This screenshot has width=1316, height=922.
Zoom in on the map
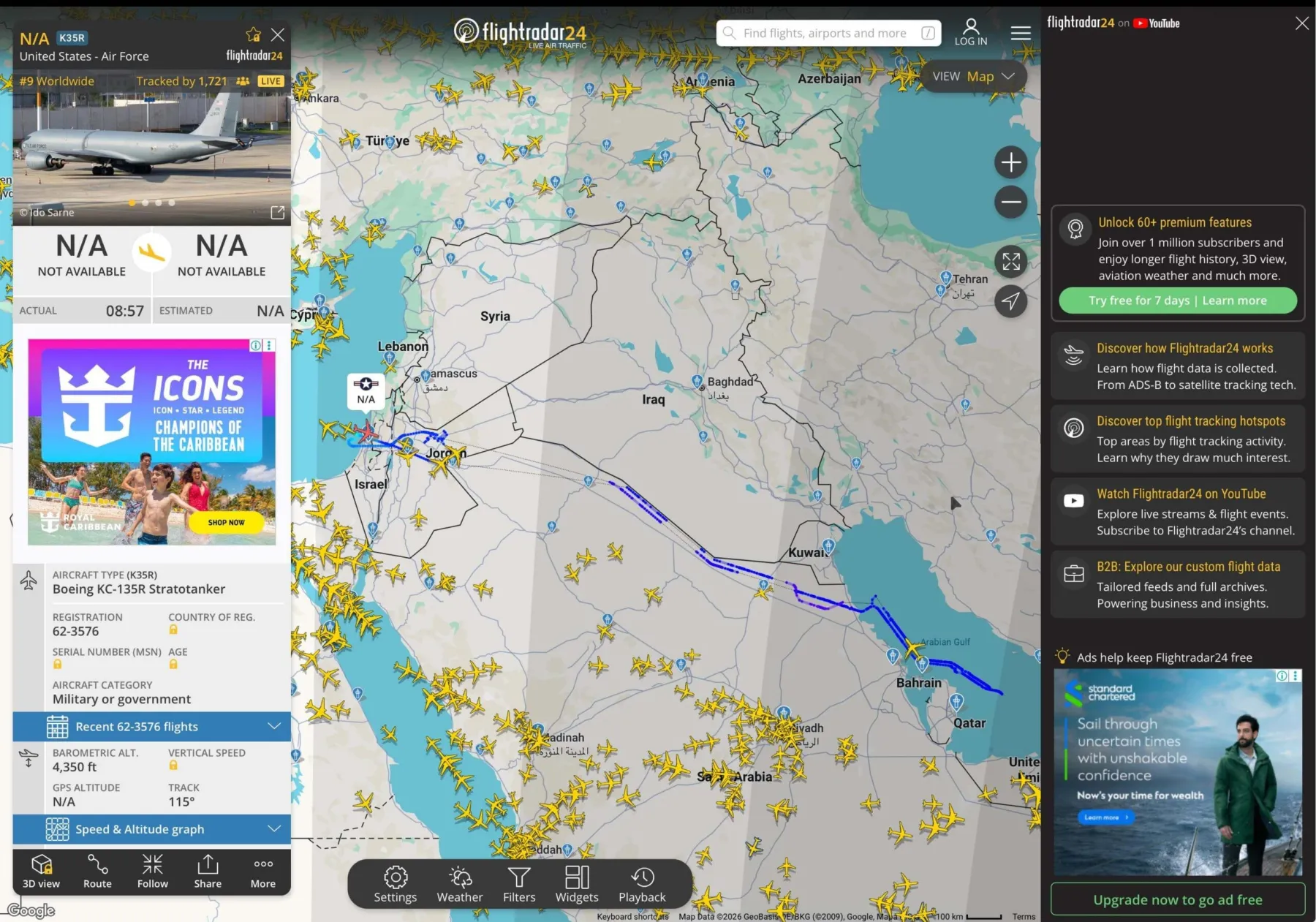pyautogui.click(x=1010, y=162)
